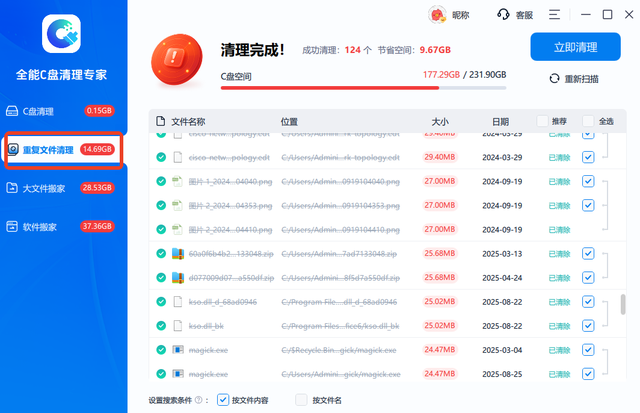Click the 25.68MB size dated 2025-03-13
Screen dimensions: 640x413
point(440,253)
